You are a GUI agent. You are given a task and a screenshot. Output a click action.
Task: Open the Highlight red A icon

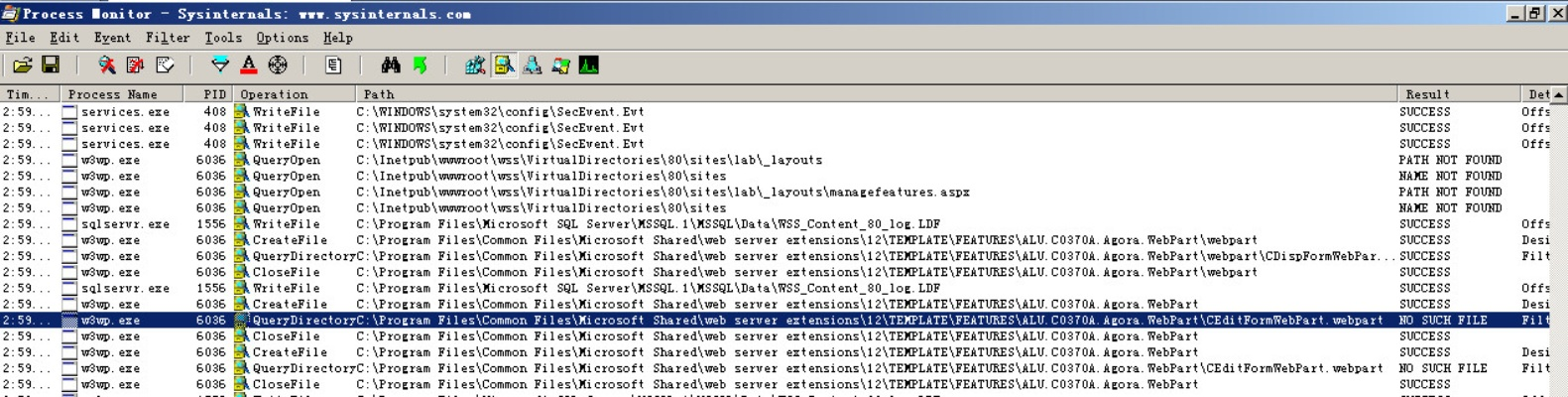pyautogui.click(x=249, y=66)
